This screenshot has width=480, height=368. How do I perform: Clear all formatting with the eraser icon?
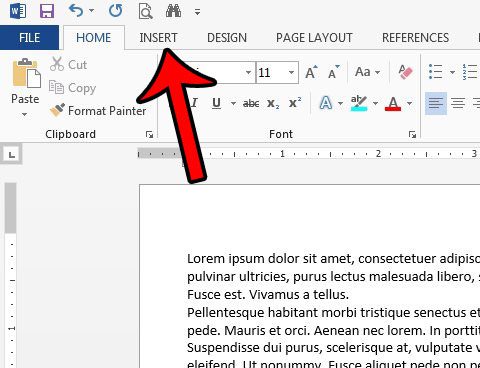pos(405,72)
